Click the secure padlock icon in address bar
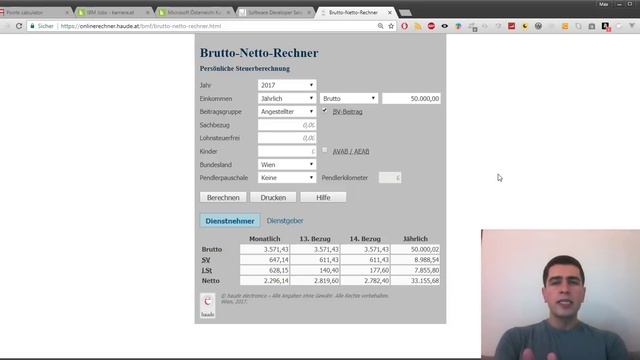Screen dimensions: 640x360 click(x=32, y=26)
